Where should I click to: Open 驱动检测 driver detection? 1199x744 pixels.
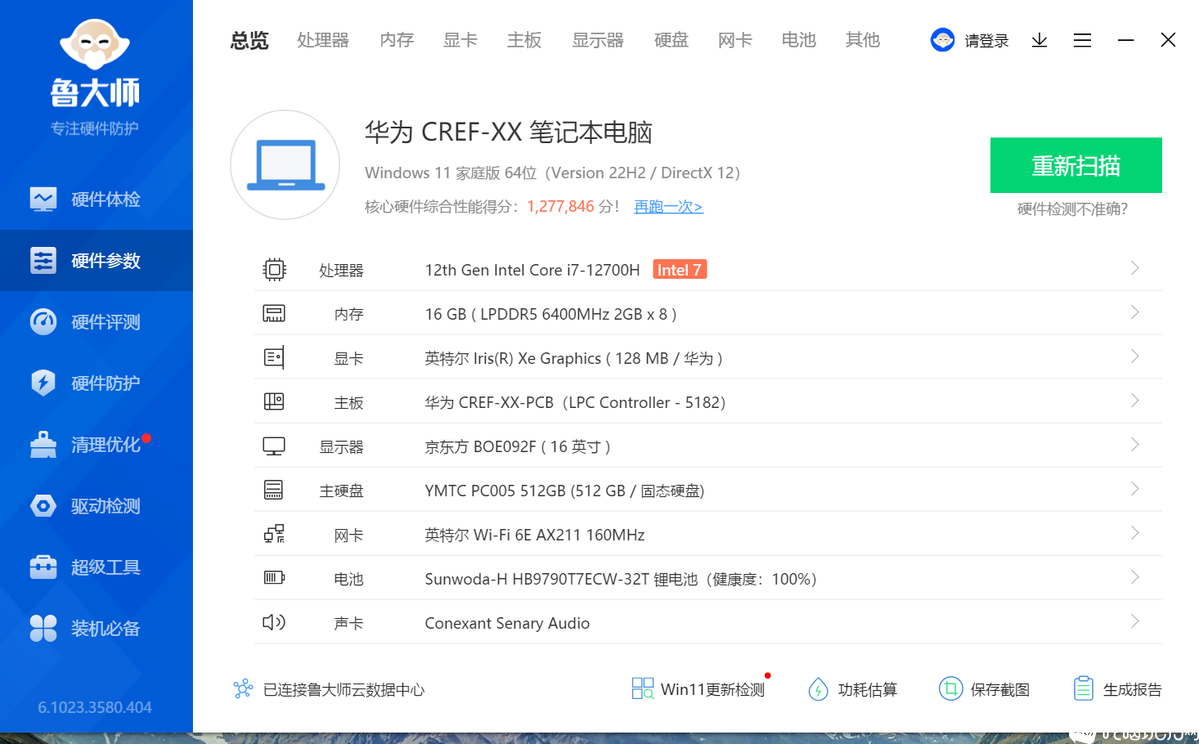(96, 505)
